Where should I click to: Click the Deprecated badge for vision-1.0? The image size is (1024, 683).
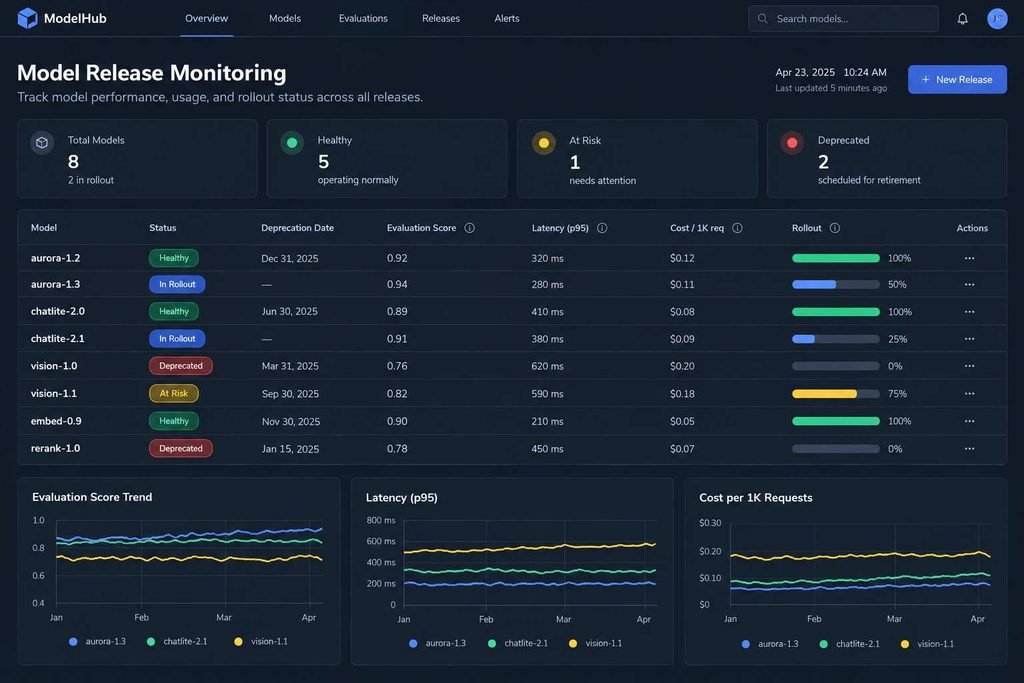tap(181, 366)
